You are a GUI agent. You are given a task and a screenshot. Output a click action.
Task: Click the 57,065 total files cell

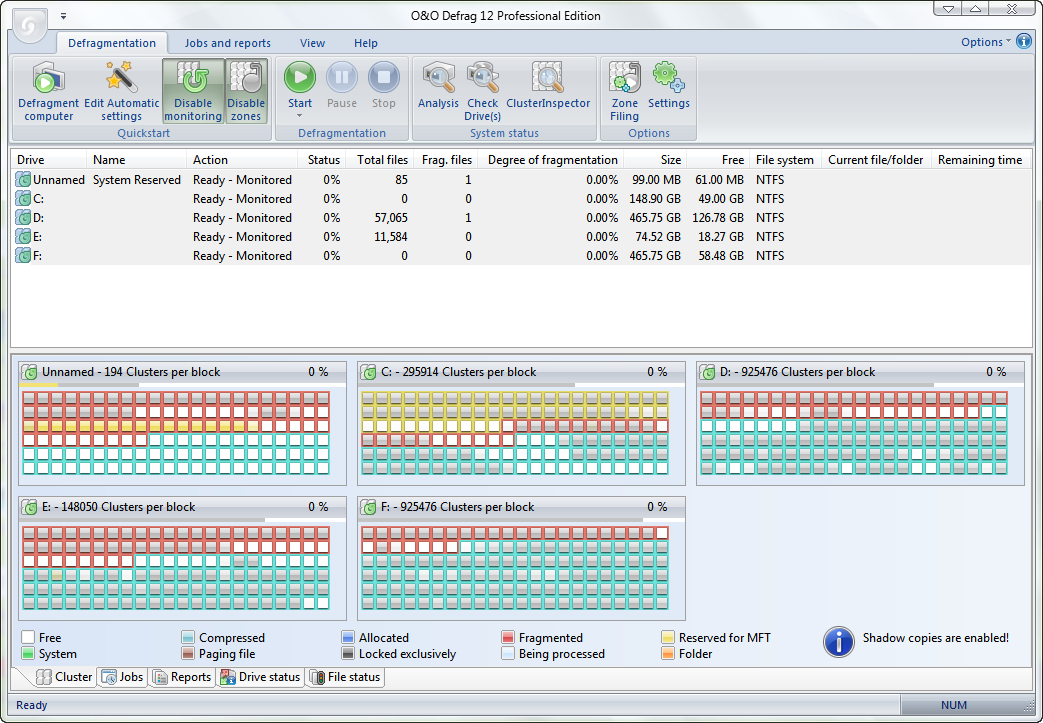[x=391, y=217]
